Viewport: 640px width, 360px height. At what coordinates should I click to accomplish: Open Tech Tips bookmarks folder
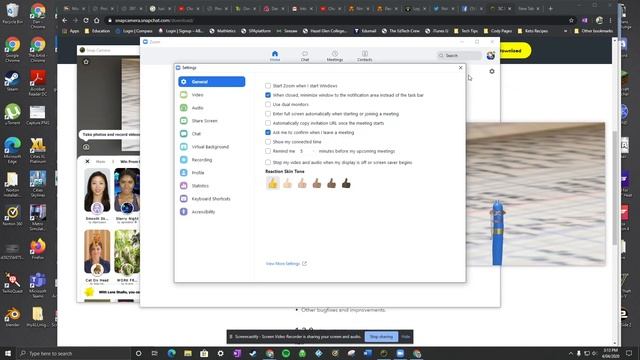(x=465, y=31)
